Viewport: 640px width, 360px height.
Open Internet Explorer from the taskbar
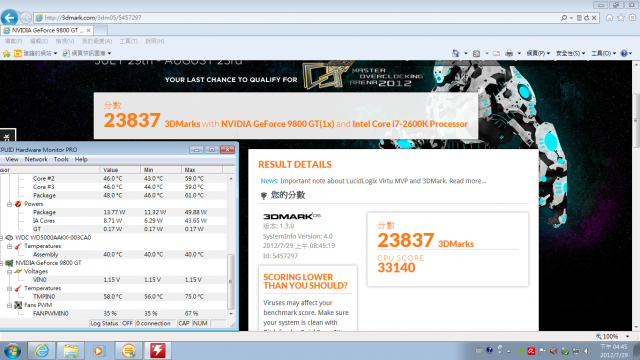[42, 351]
